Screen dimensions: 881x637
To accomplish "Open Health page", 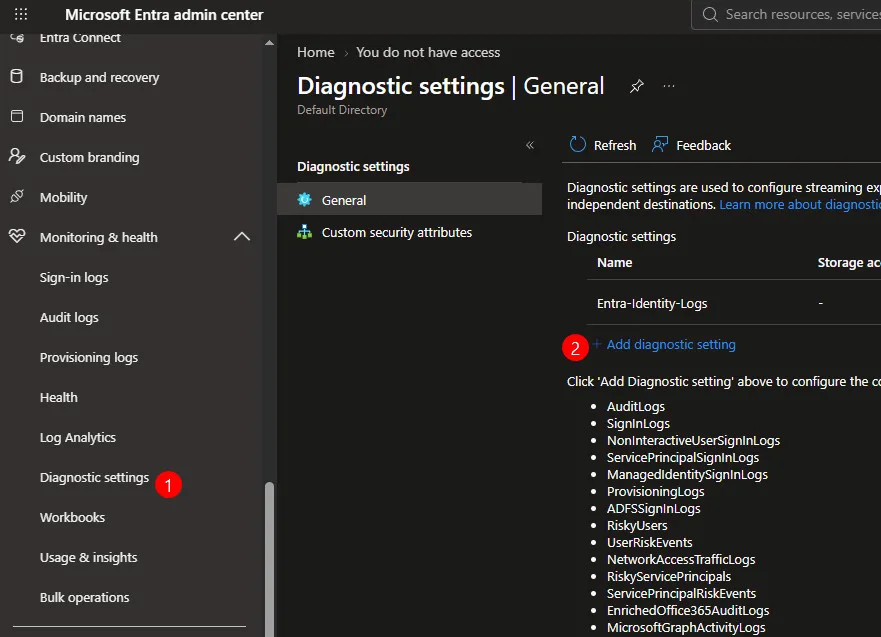I will (58, 397).
